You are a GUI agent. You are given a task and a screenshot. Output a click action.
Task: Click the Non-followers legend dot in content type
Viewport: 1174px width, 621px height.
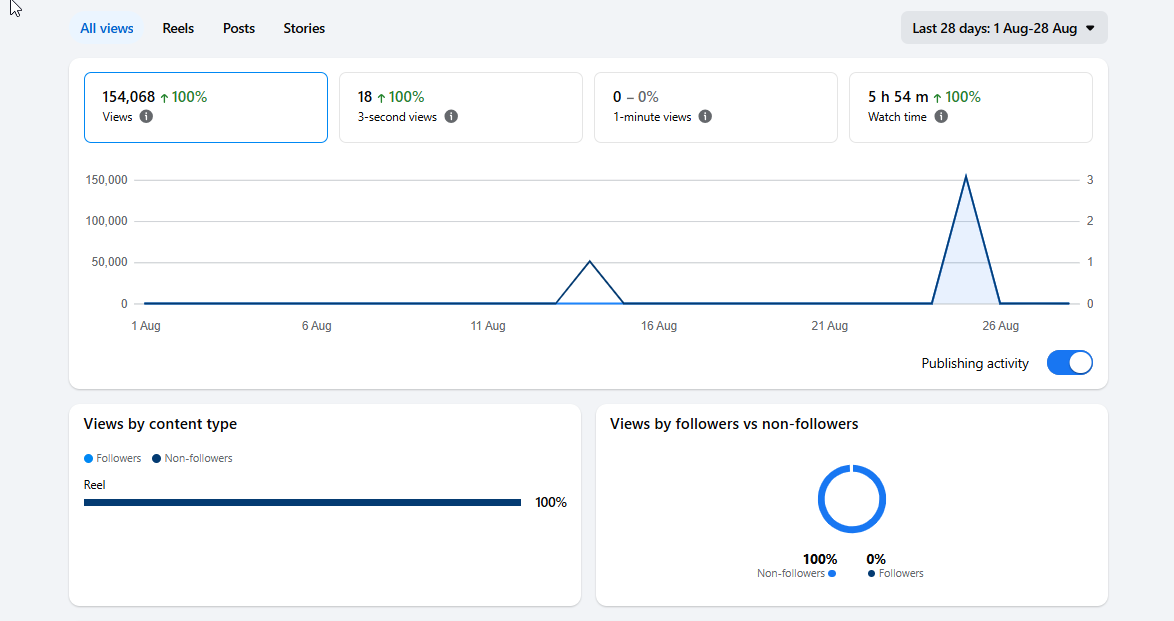pyautogui.click(x=156, y=458)
